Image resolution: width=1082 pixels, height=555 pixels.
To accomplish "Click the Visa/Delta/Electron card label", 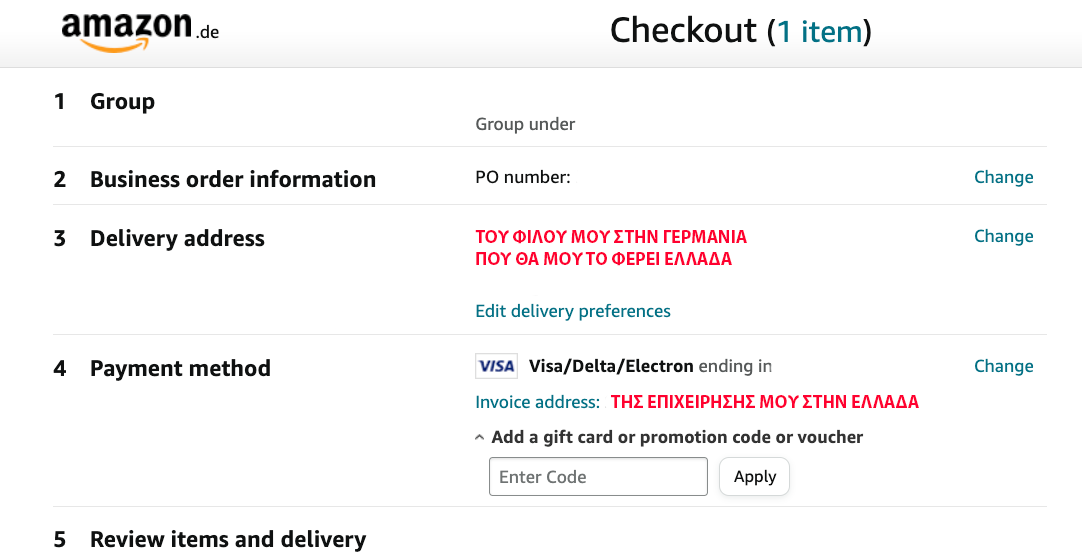I will coord(611,366).
